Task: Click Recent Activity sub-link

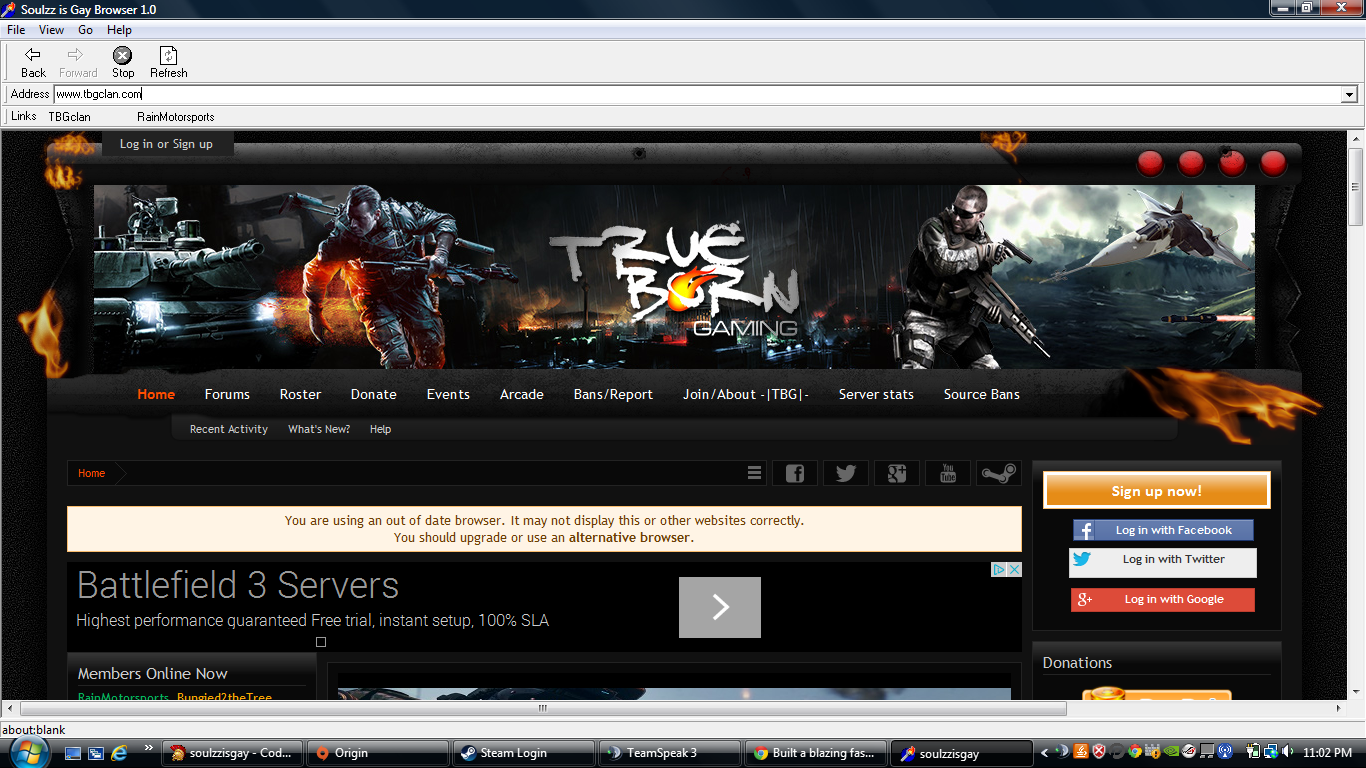Action: [x=229, y=429]
